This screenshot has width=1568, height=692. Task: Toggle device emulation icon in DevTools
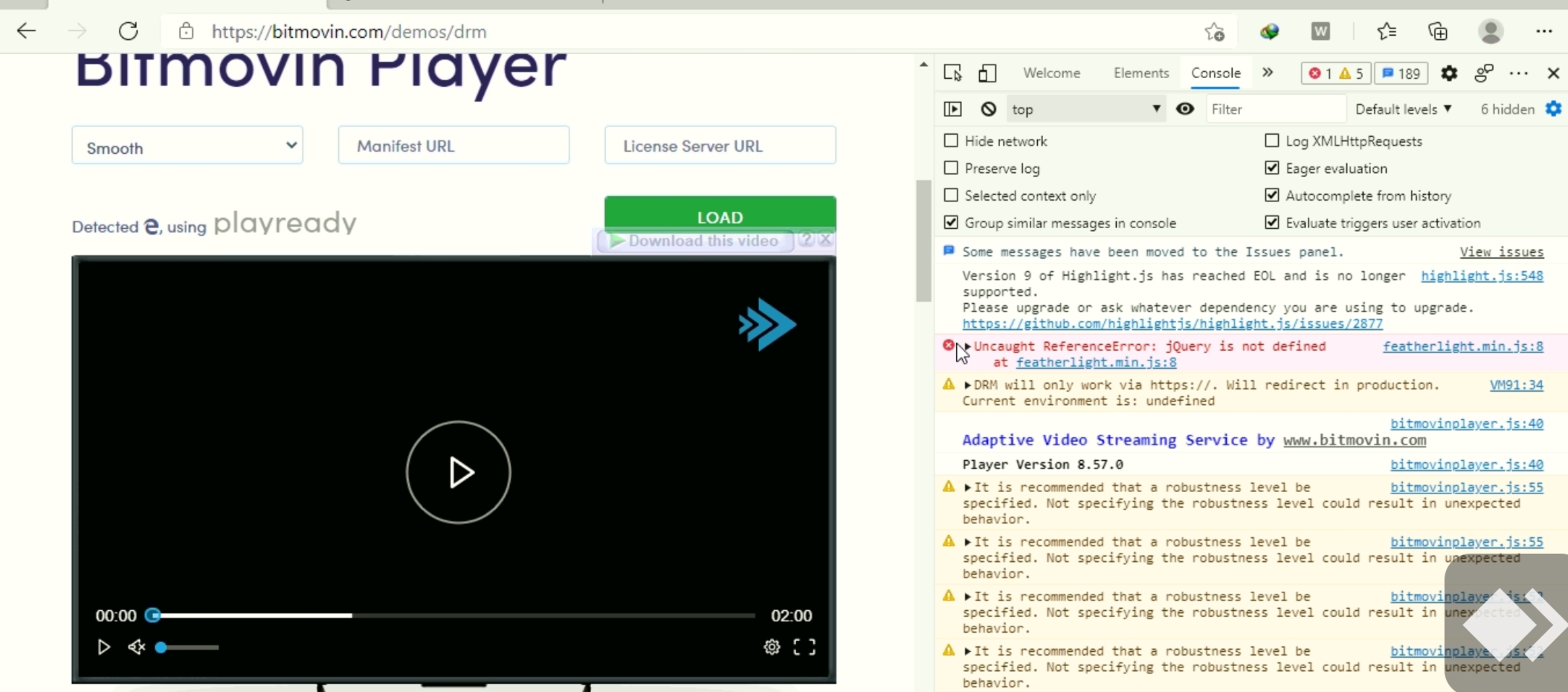pos(987,73)
